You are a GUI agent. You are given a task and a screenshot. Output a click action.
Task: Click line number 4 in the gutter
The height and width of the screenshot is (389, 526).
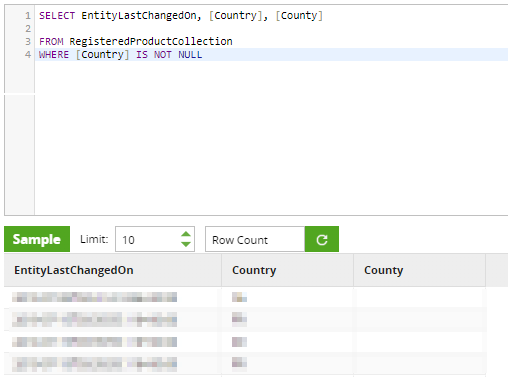pyautogui.click(x=28, y=54)
